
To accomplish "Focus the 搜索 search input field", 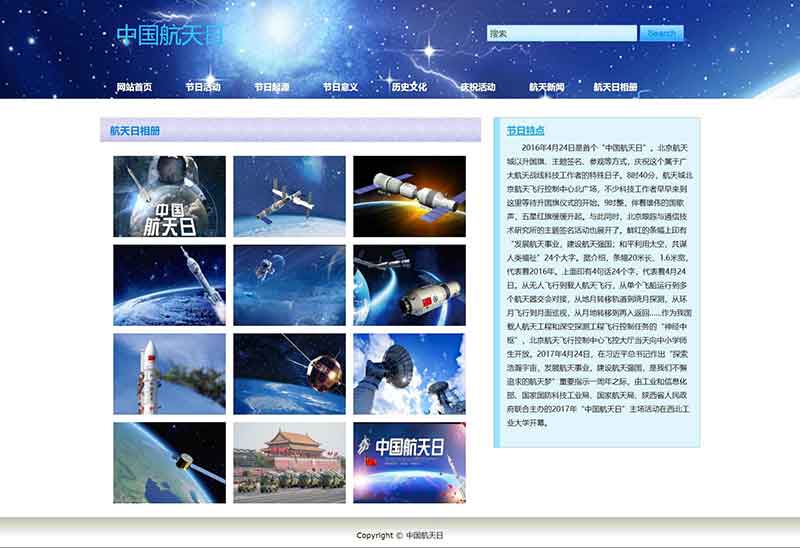I will pos(562,33).
